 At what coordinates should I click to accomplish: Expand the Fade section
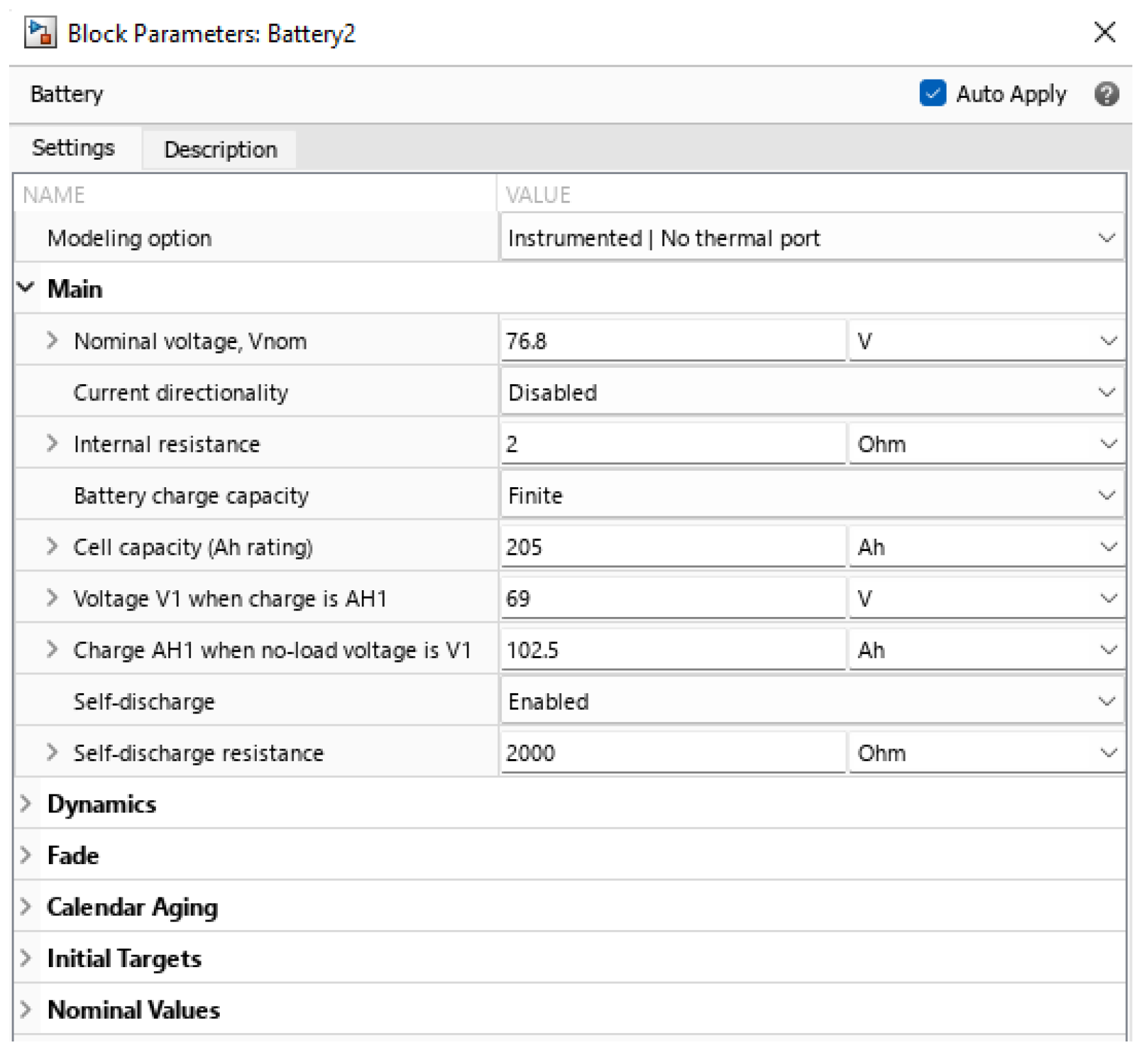26,855
